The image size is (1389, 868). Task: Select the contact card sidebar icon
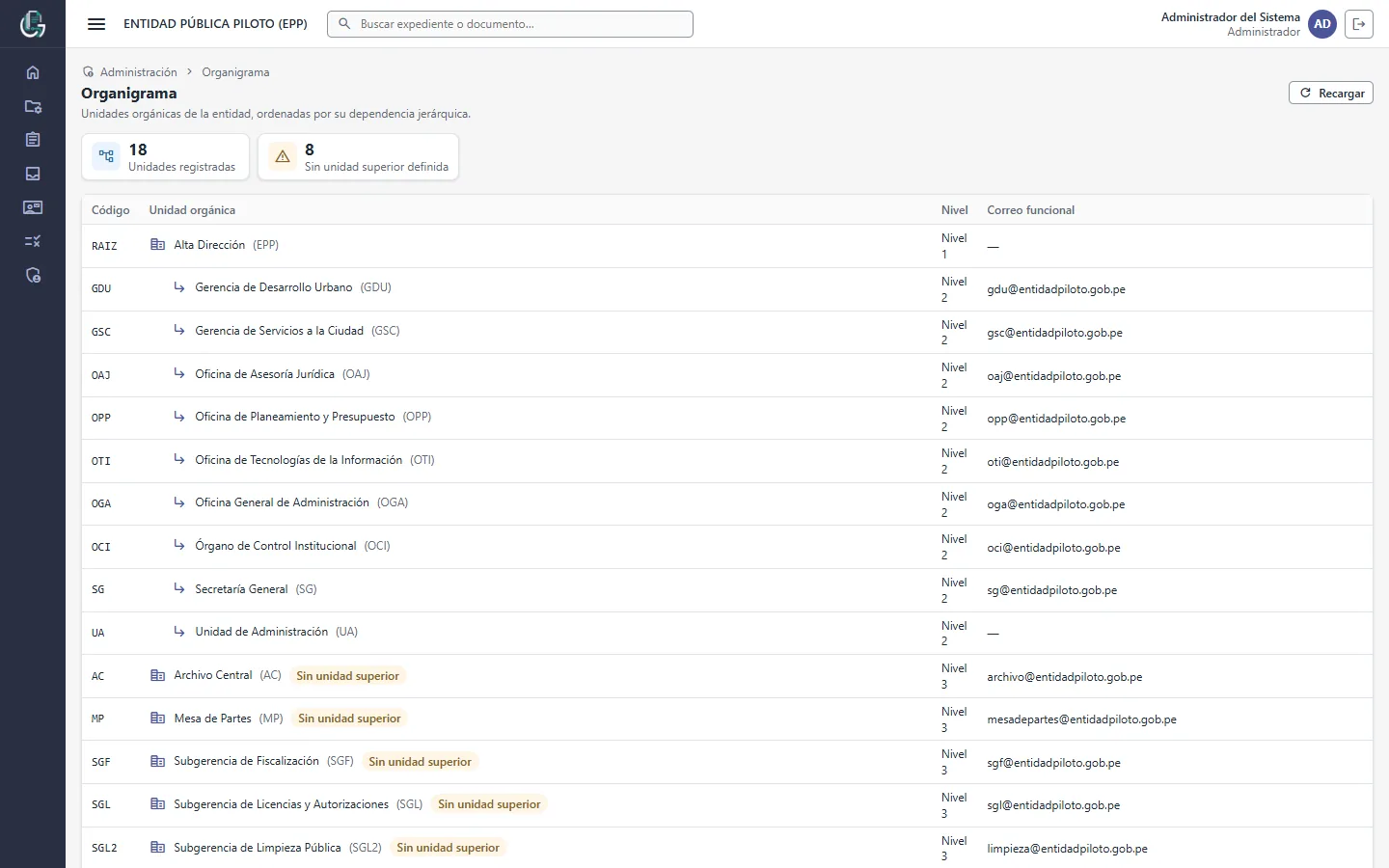33,207
